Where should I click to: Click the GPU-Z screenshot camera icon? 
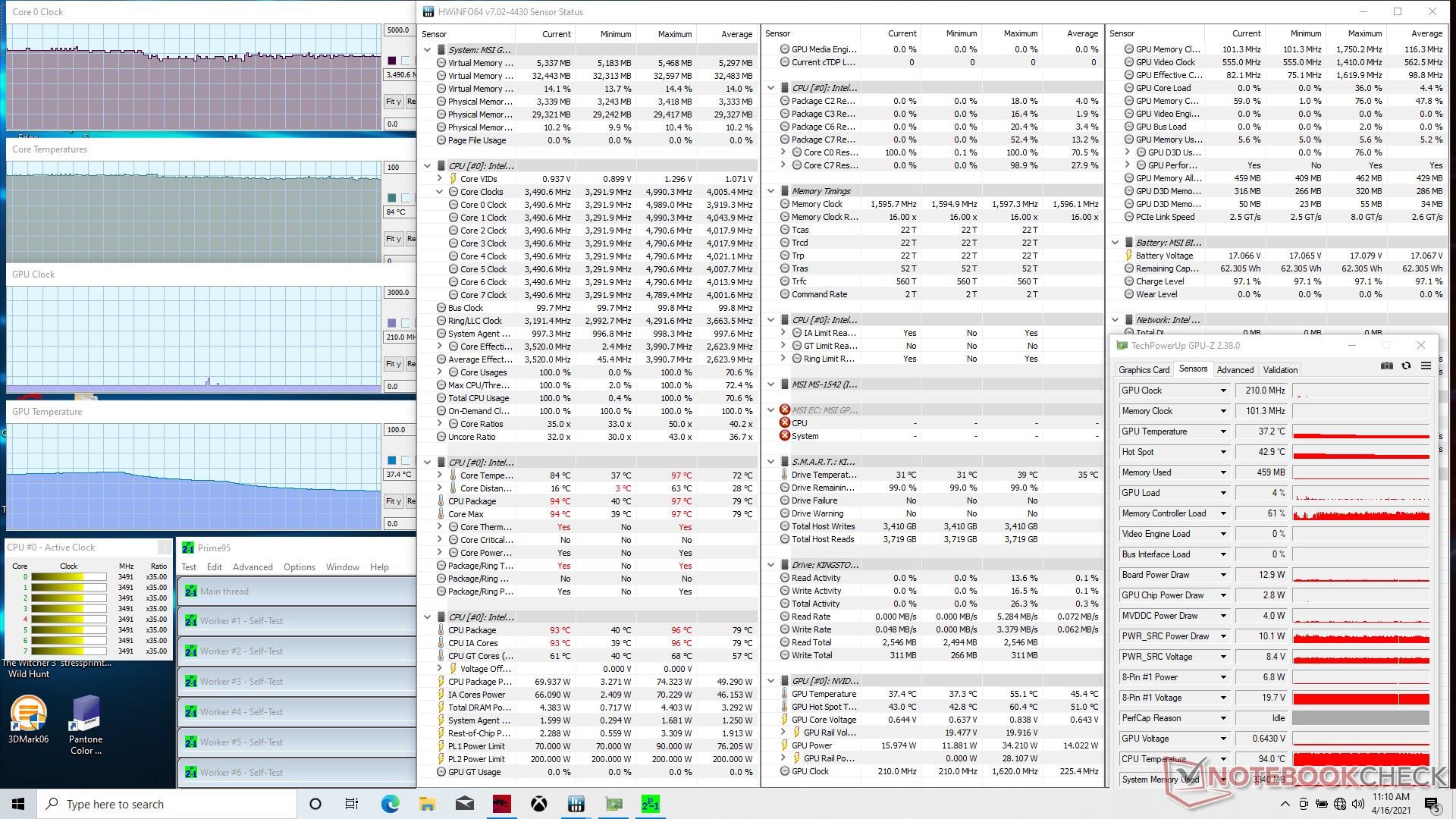[x=1386, y=366]
